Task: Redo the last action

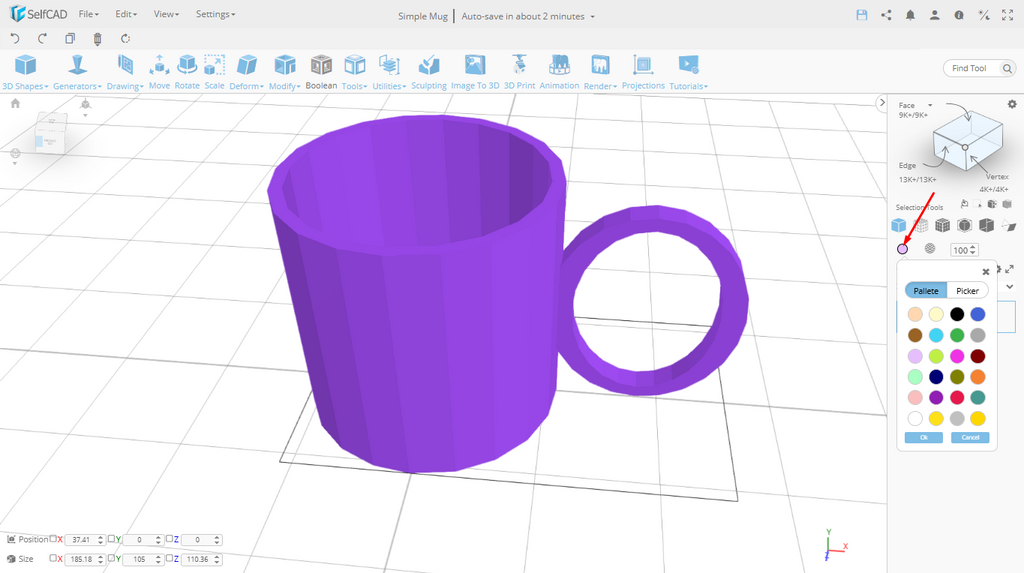Action: click(x=42, y=39)
